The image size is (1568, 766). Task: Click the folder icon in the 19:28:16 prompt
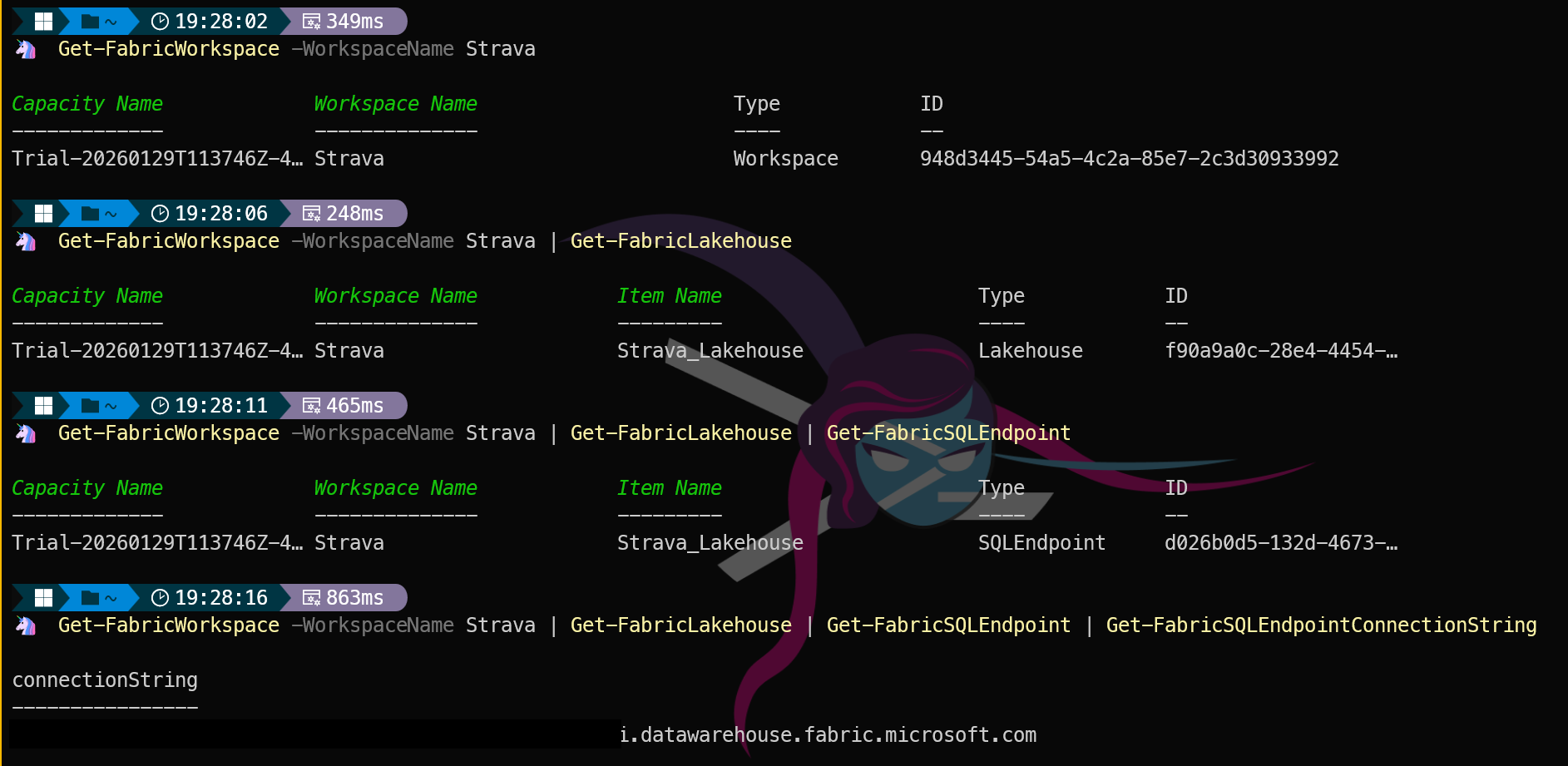coord(91,598)
